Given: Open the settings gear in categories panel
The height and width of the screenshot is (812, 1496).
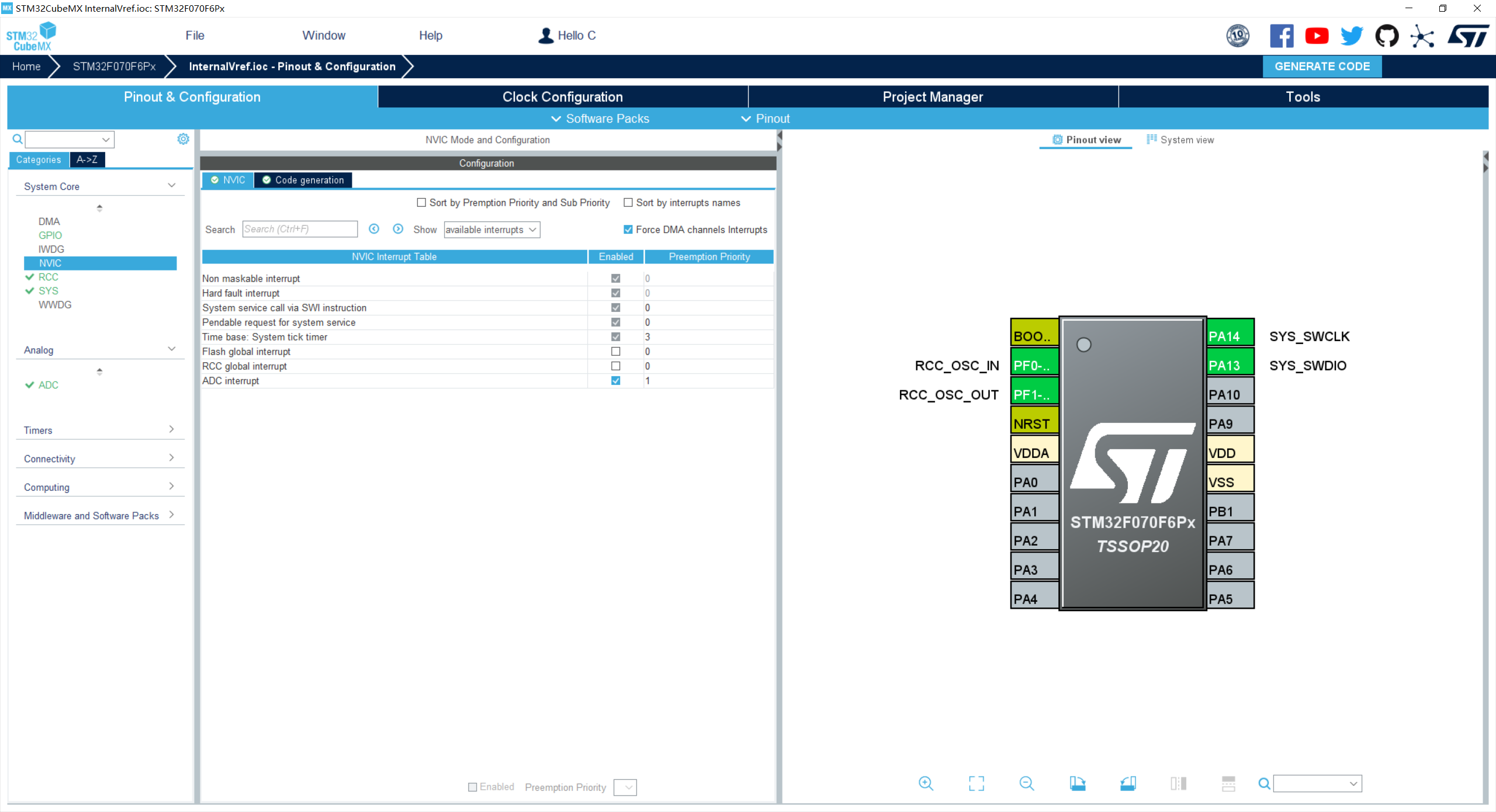Looking at the screenshot, I should click(x=183, y=139).
